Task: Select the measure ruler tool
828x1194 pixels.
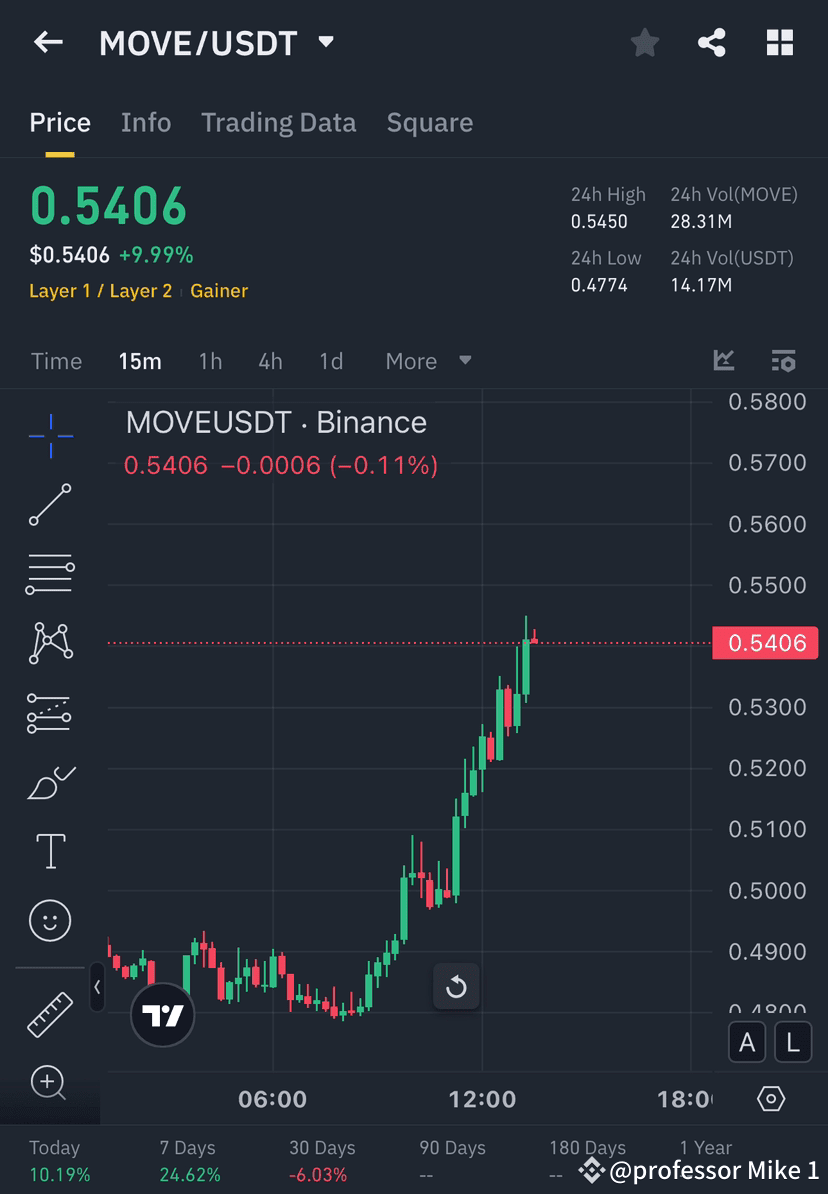Action: tap(50, 1014)
